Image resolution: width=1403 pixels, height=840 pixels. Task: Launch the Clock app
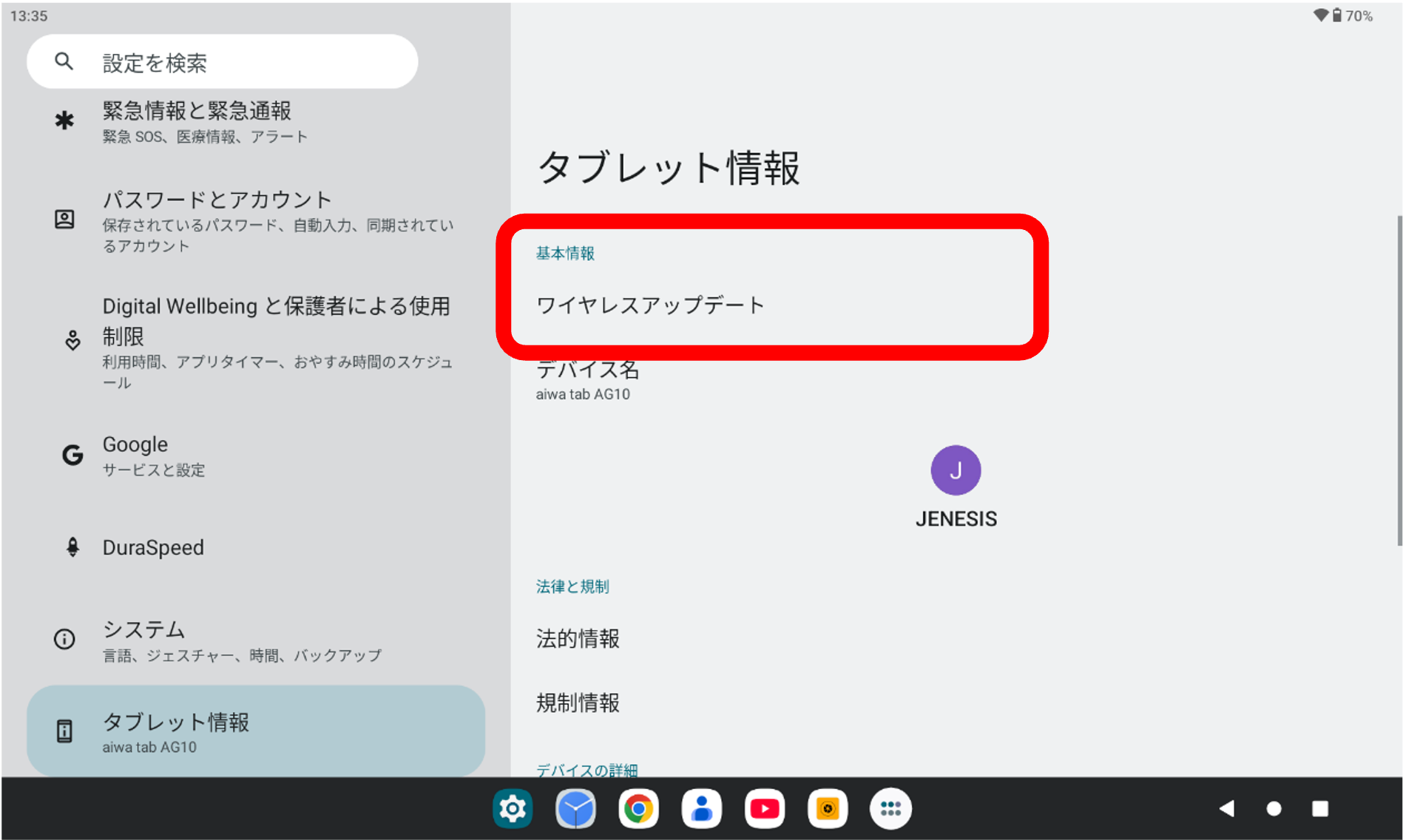tap(575, 808)
